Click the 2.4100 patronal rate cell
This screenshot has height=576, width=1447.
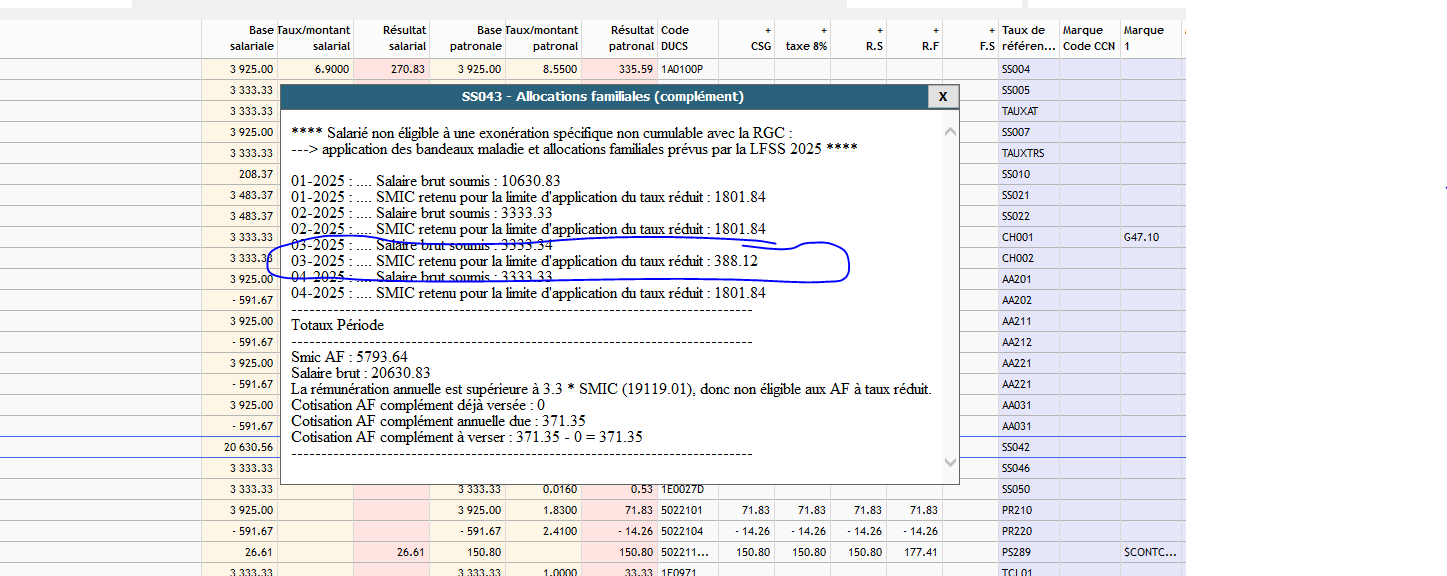543,531
